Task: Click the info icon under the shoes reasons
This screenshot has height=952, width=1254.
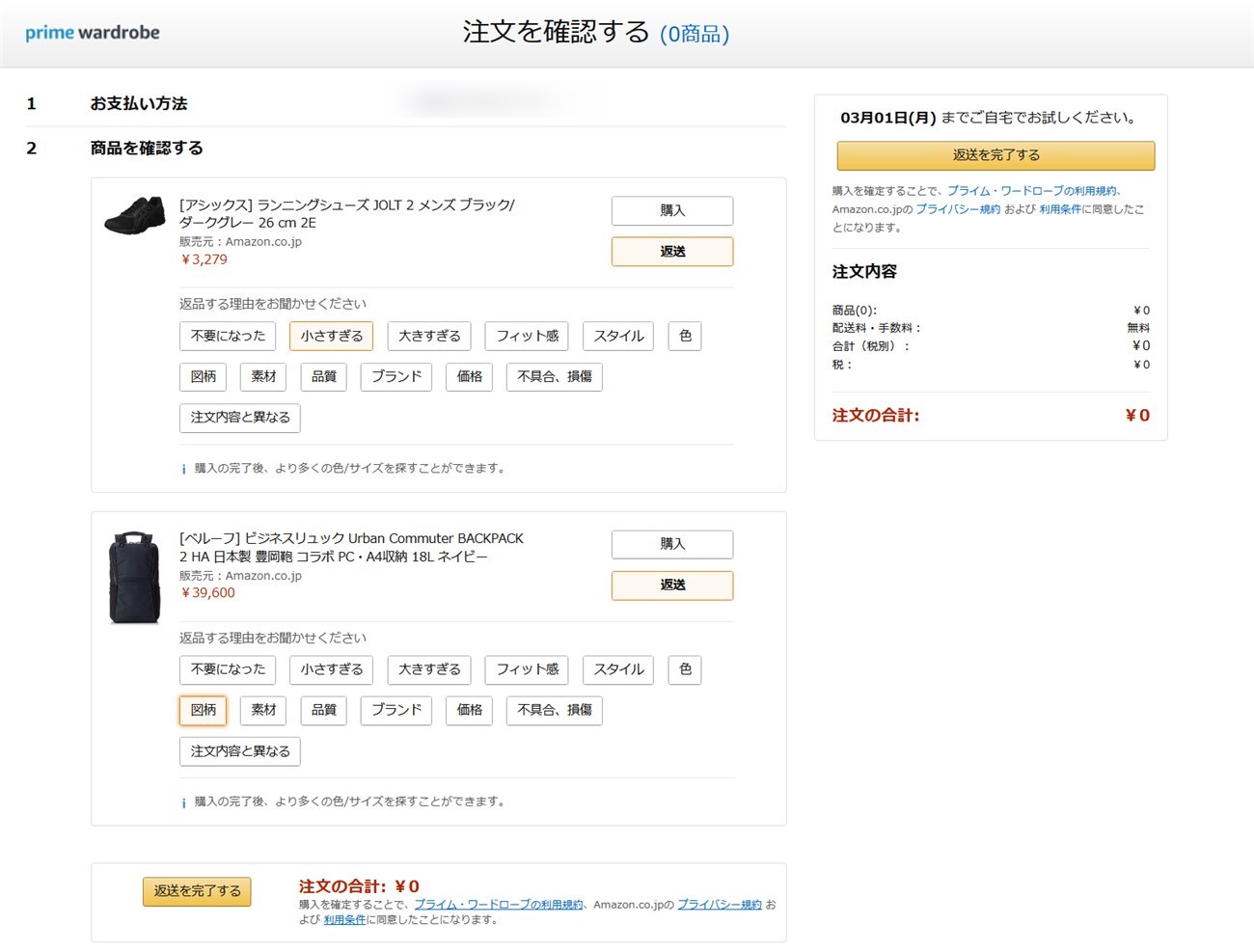Action: pyautogui.click(x=183, y=469)
